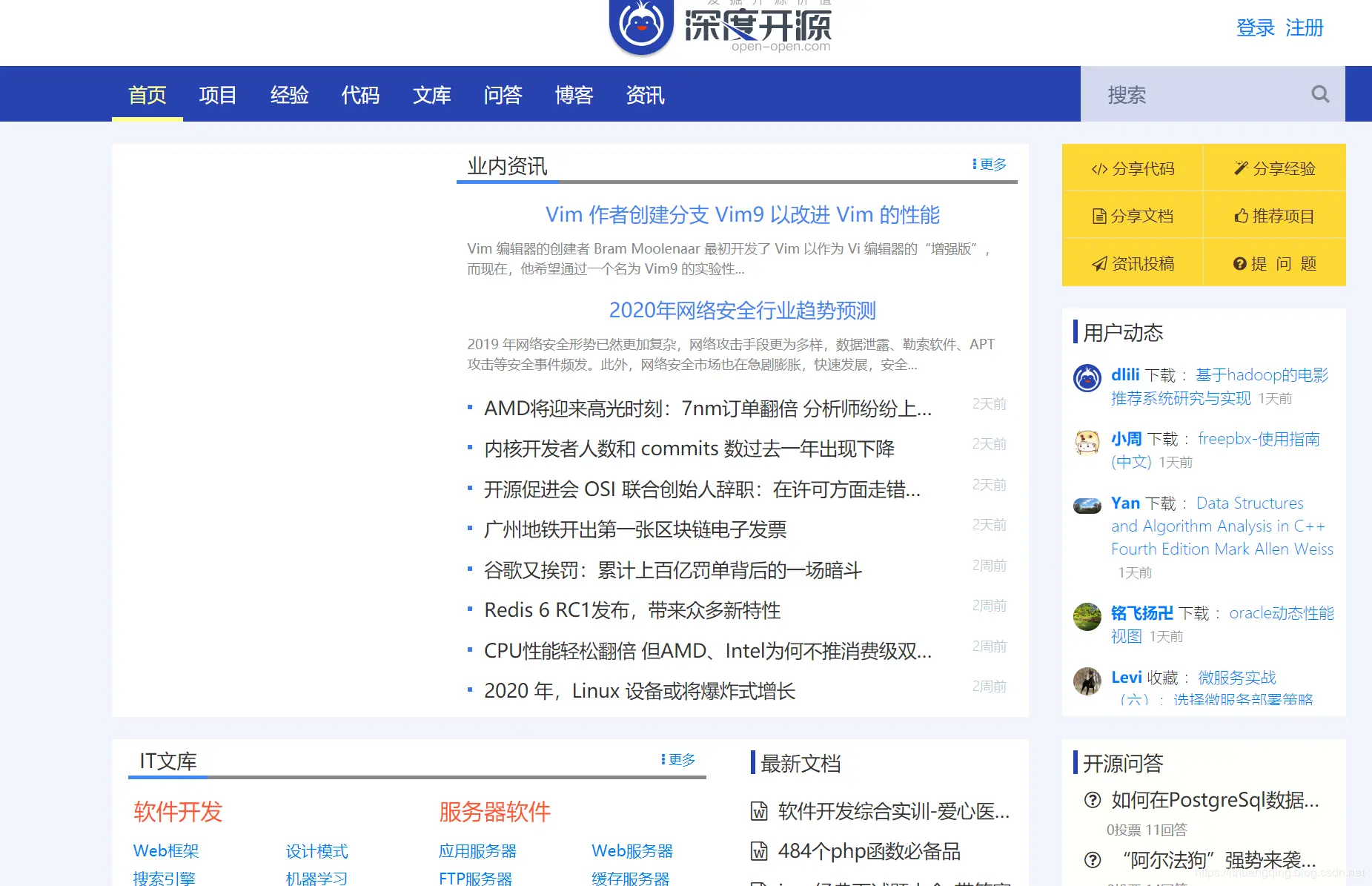The image size is (1372, 886).
Task: Switch to the 项目 tab
Action: click(x=216, y=94)
